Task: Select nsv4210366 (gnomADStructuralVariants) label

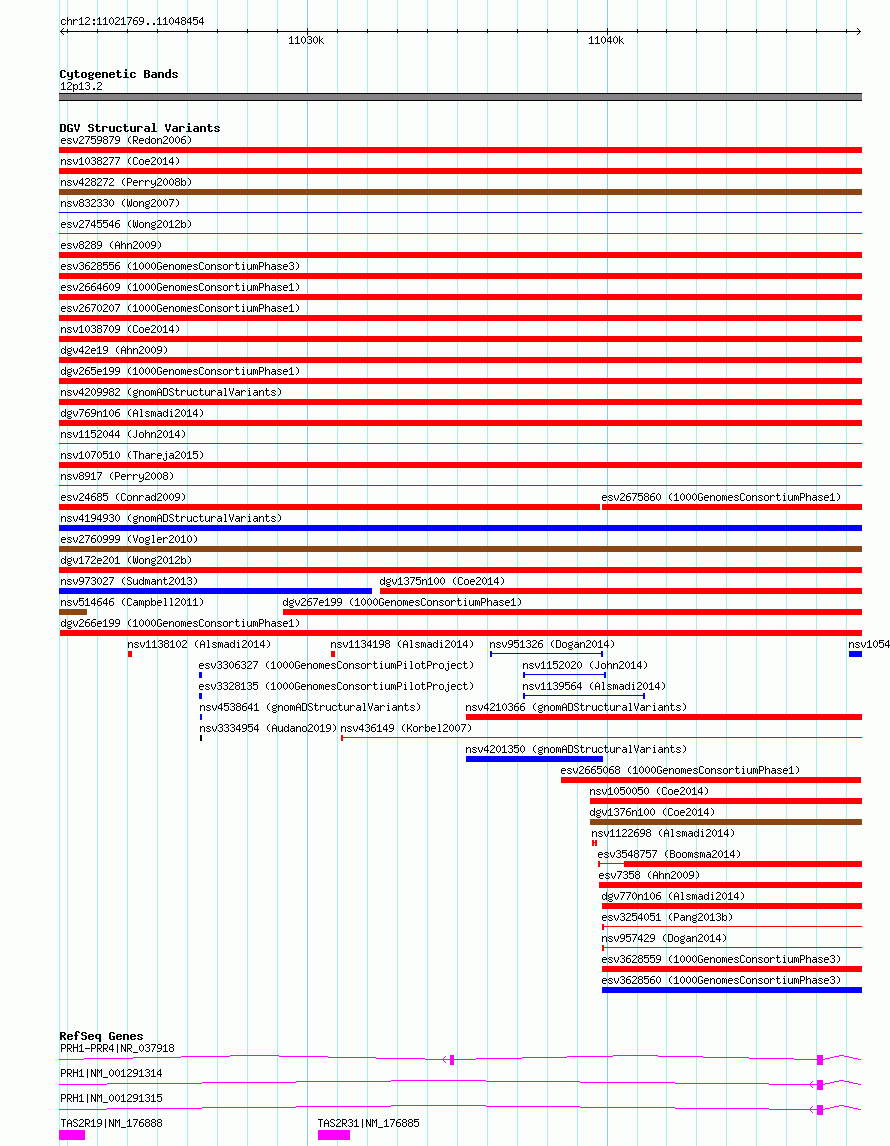Action: 577,707
